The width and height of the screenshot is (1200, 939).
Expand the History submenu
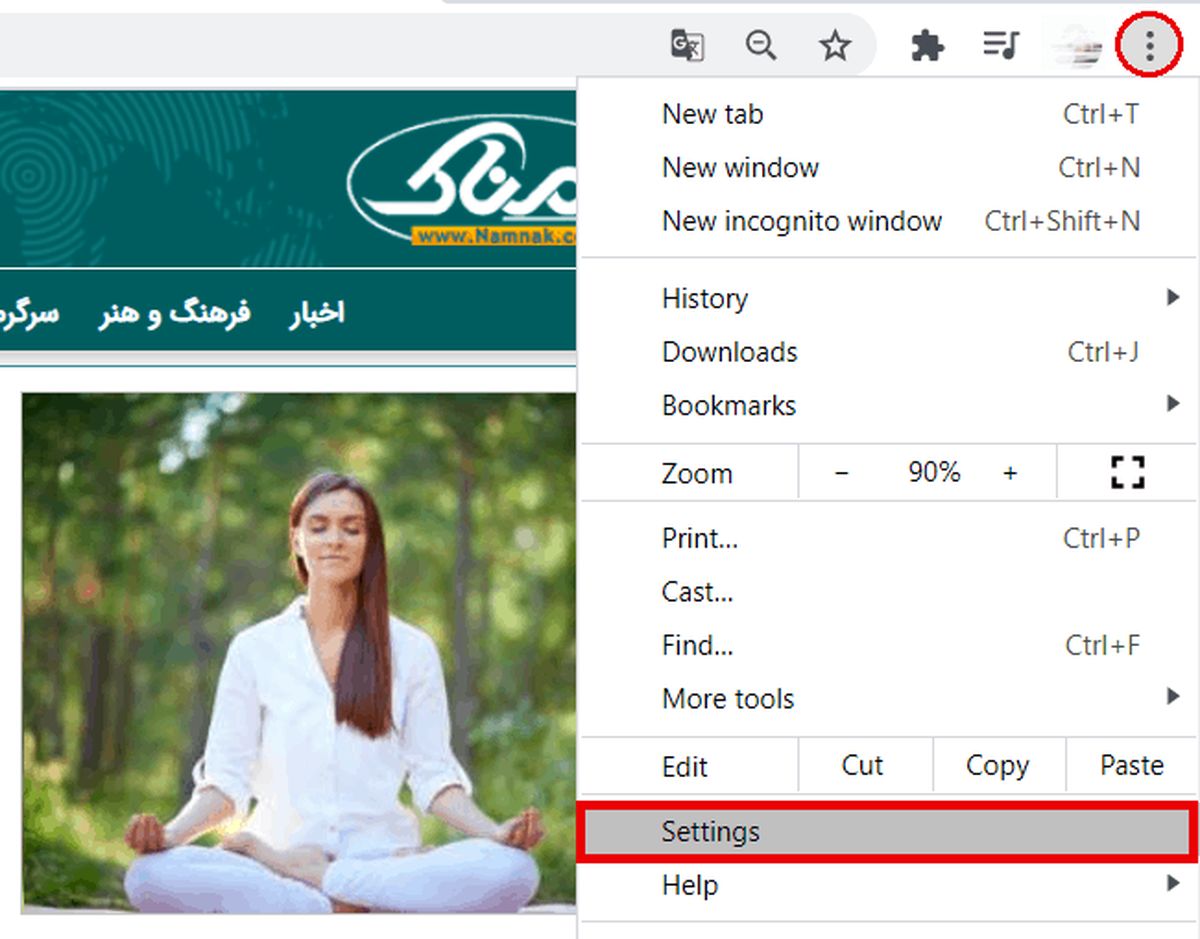(890, 298)
